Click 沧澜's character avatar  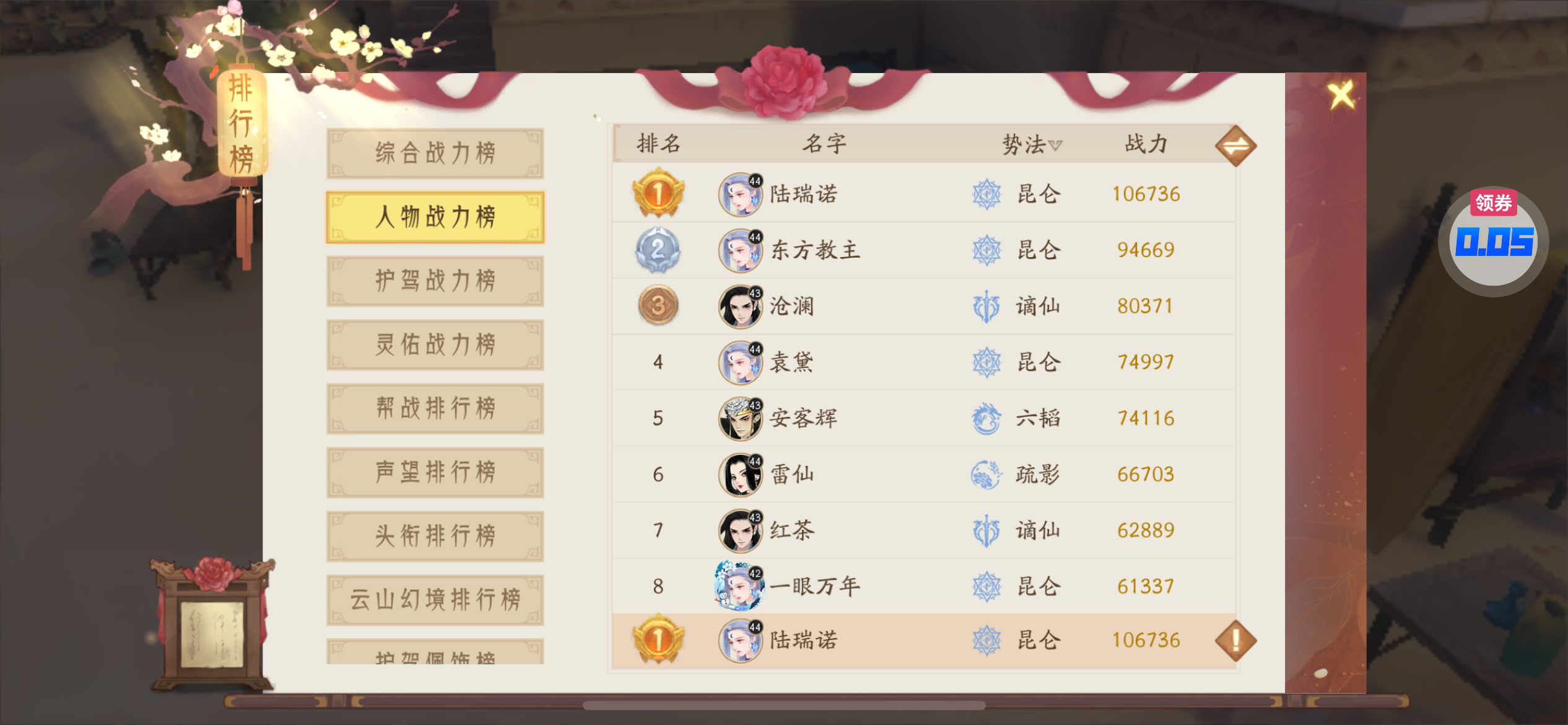740,307
